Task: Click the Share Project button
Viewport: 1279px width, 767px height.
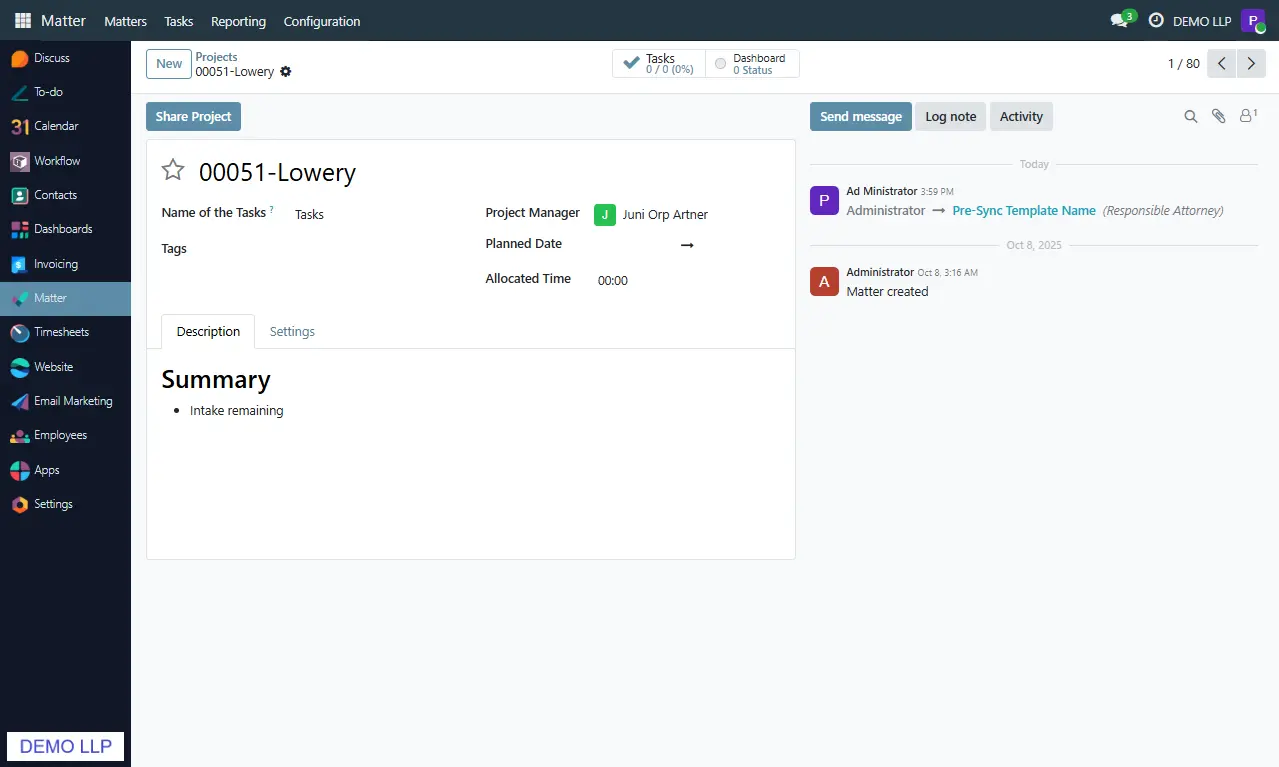Action: (193, 117)
